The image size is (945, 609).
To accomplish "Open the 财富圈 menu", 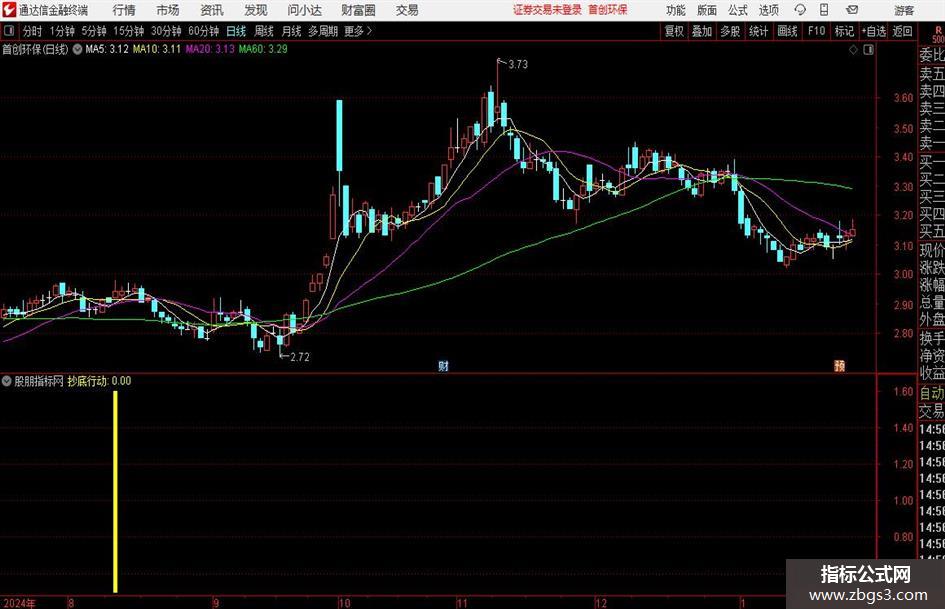I will [358, 10].
